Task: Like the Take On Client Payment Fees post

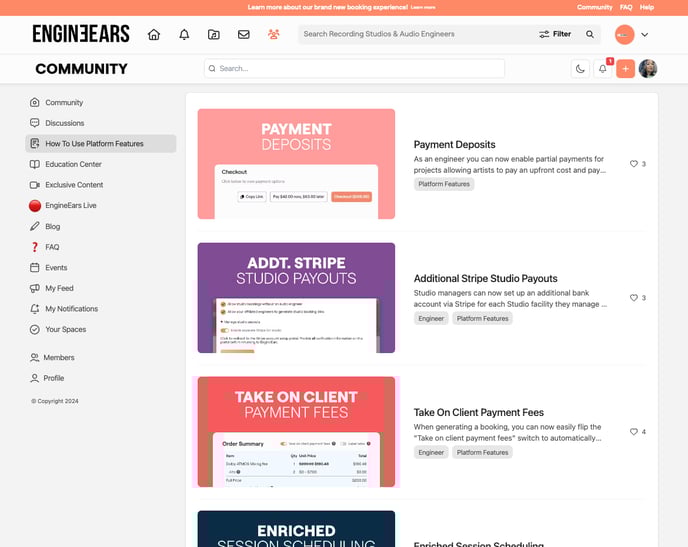Action: [x=633, y=432]
